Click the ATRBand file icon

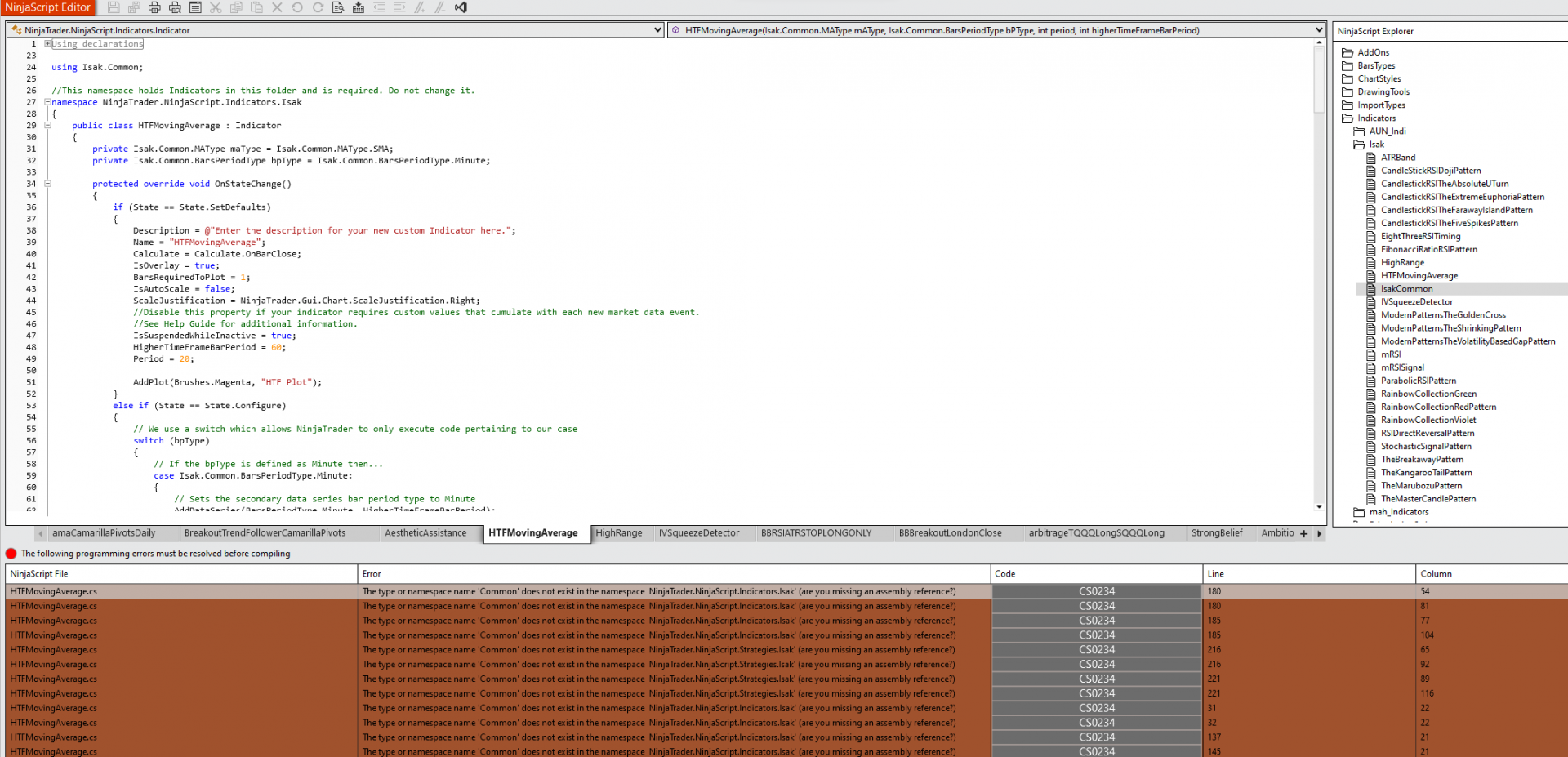pos(1371,158)
